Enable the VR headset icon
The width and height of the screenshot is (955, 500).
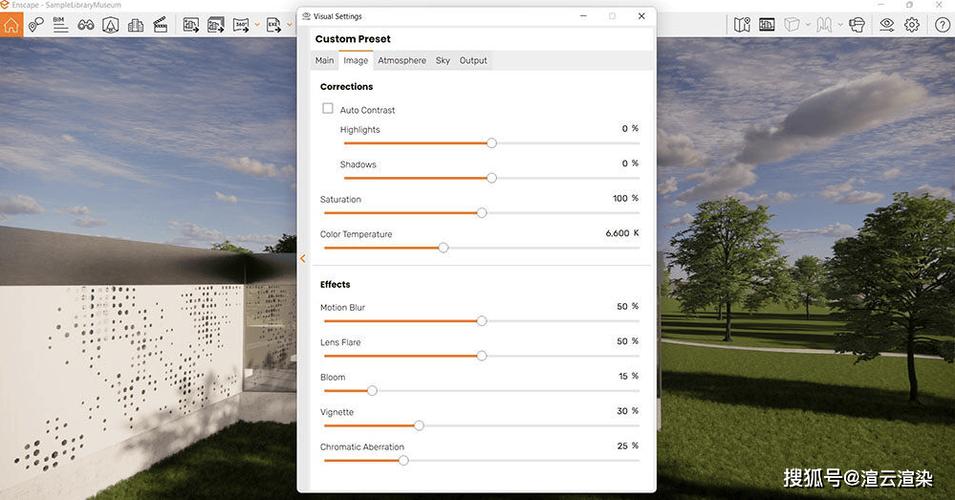(x=857, y=25)
